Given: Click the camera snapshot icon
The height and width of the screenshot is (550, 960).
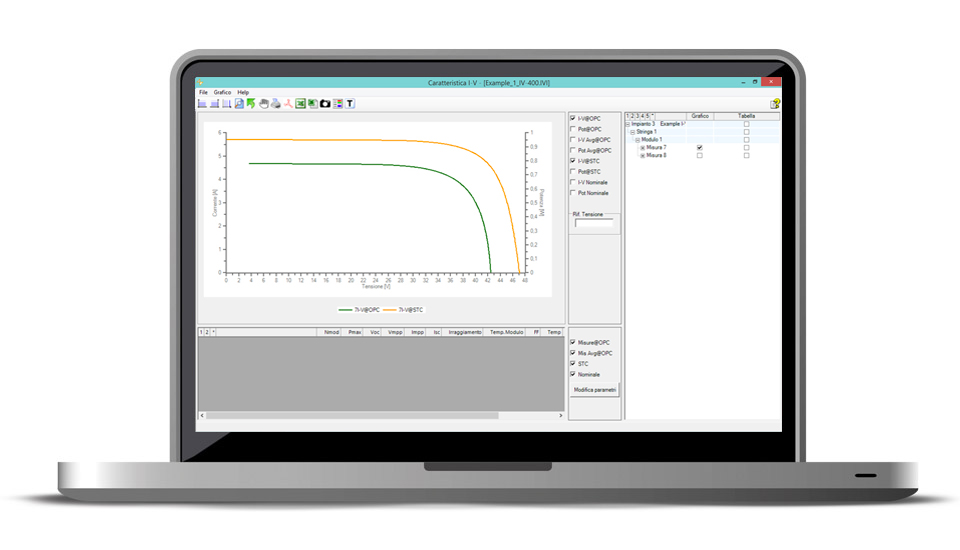Looking at the screenshot, I should (325, 103).
